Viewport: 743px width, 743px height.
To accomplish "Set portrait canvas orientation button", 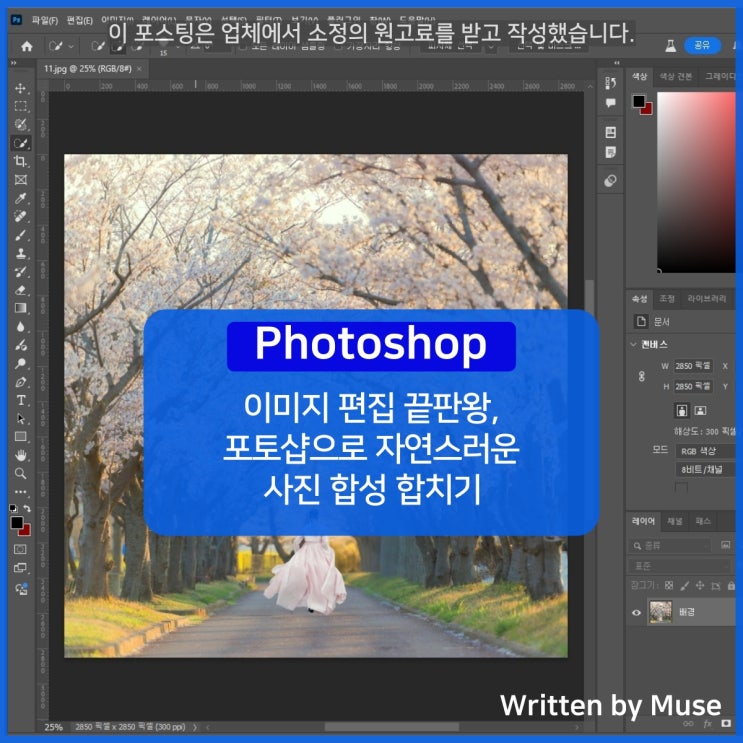I will pyautogui.click(x=681, y=410).
